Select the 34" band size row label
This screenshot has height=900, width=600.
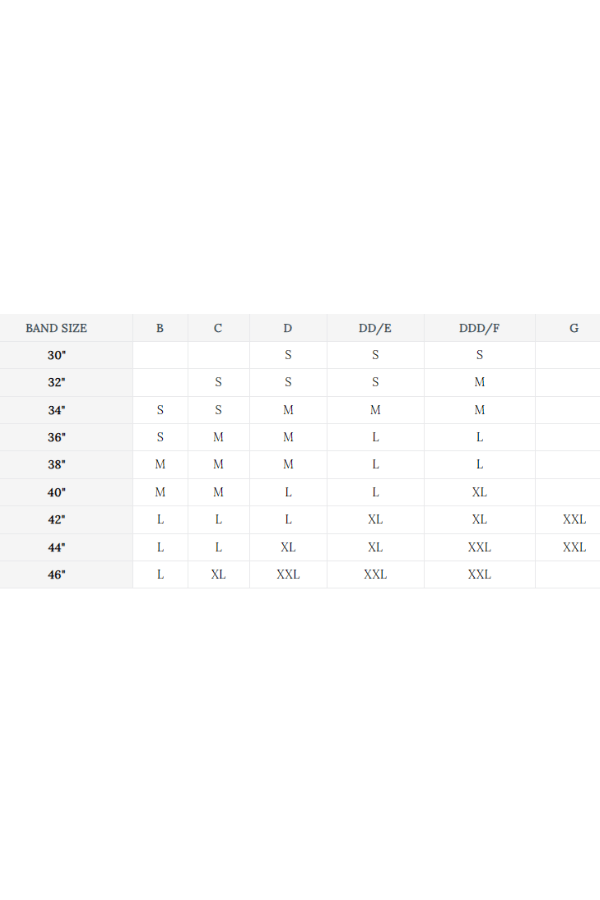pos(56,410)
